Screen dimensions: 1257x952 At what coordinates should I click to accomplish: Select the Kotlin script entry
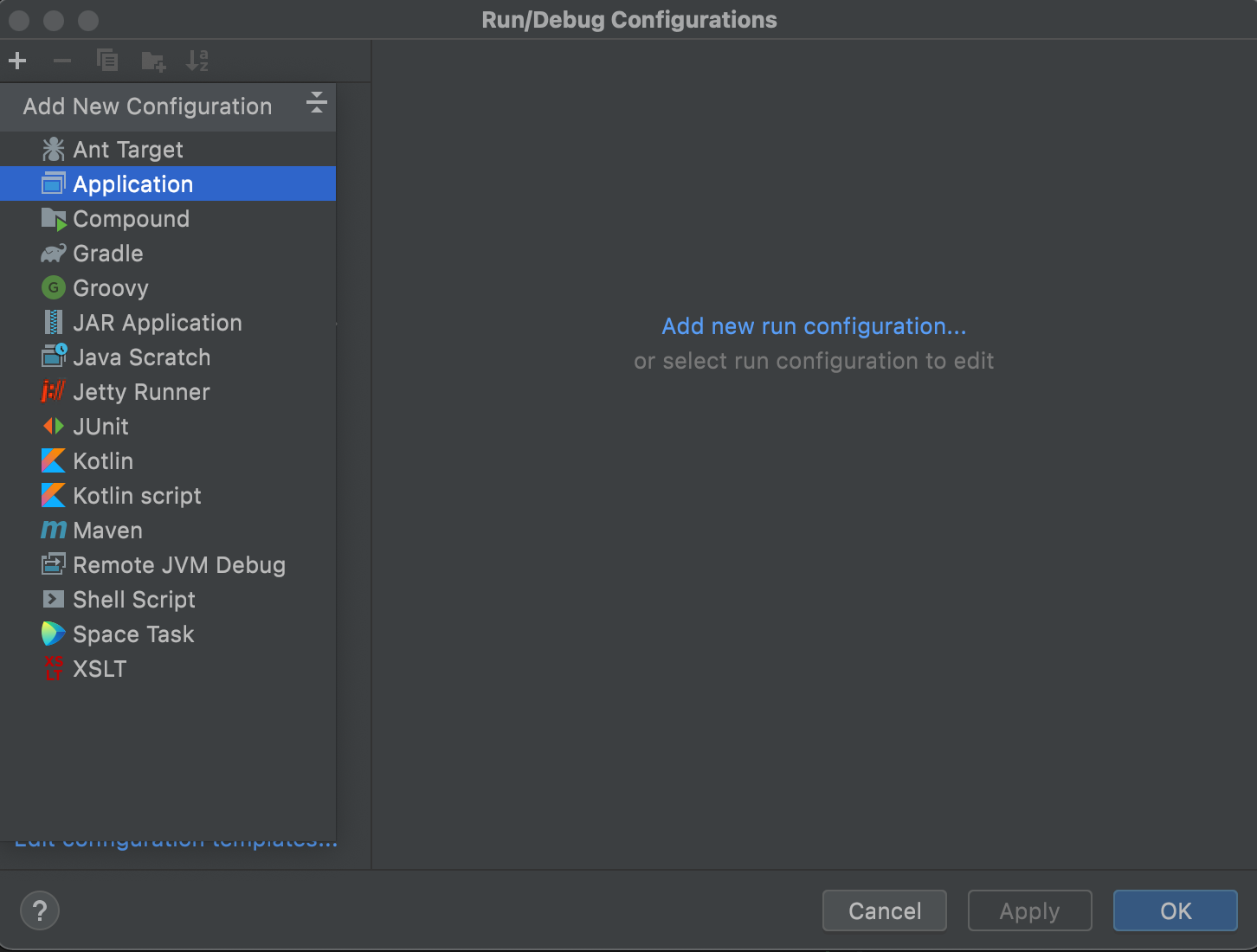click(168, 495)
